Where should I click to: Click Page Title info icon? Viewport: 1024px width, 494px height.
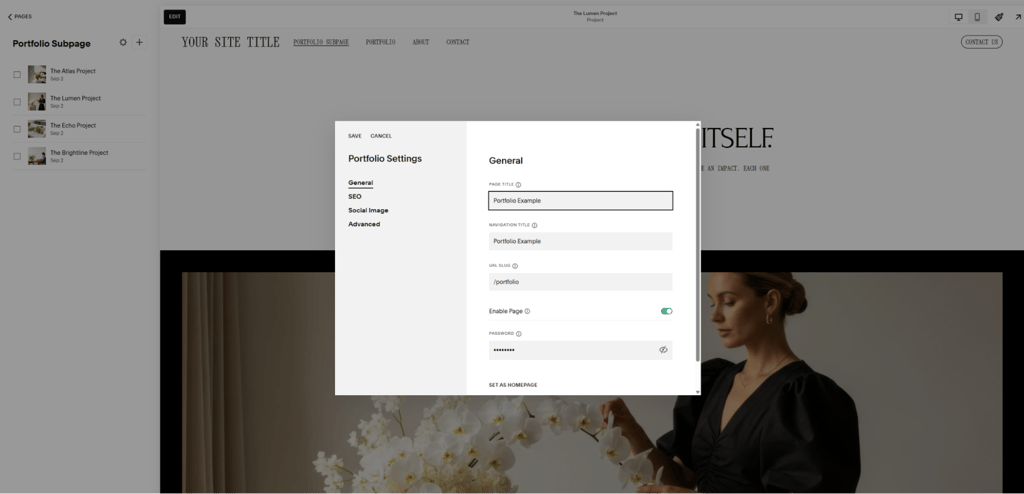pyautogui.click(x=519, y=185)
